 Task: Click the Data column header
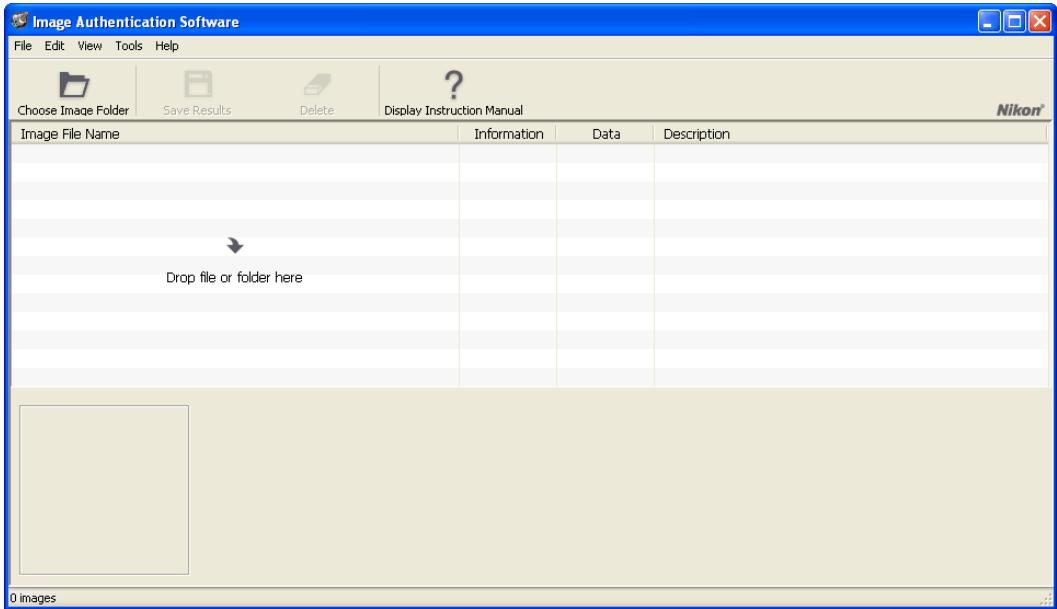point(605,134)
